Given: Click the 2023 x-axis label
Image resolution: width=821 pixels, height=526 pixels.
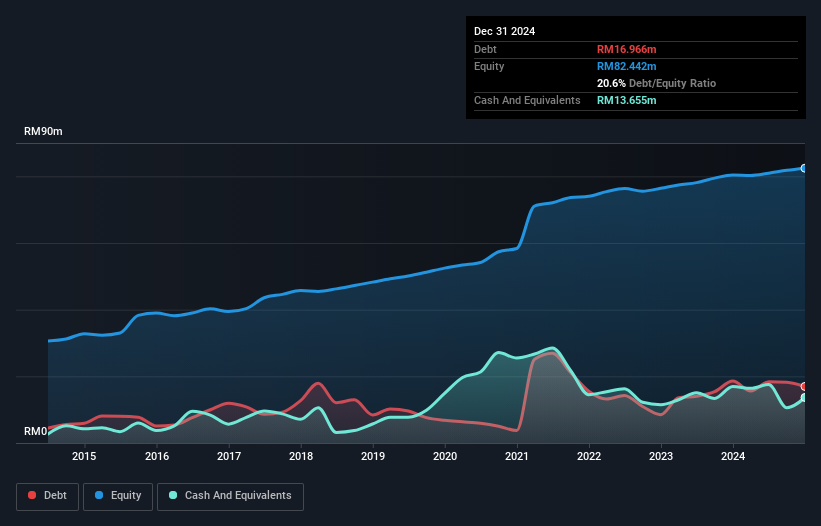Looking at the screenshot, I should (661, 456).
